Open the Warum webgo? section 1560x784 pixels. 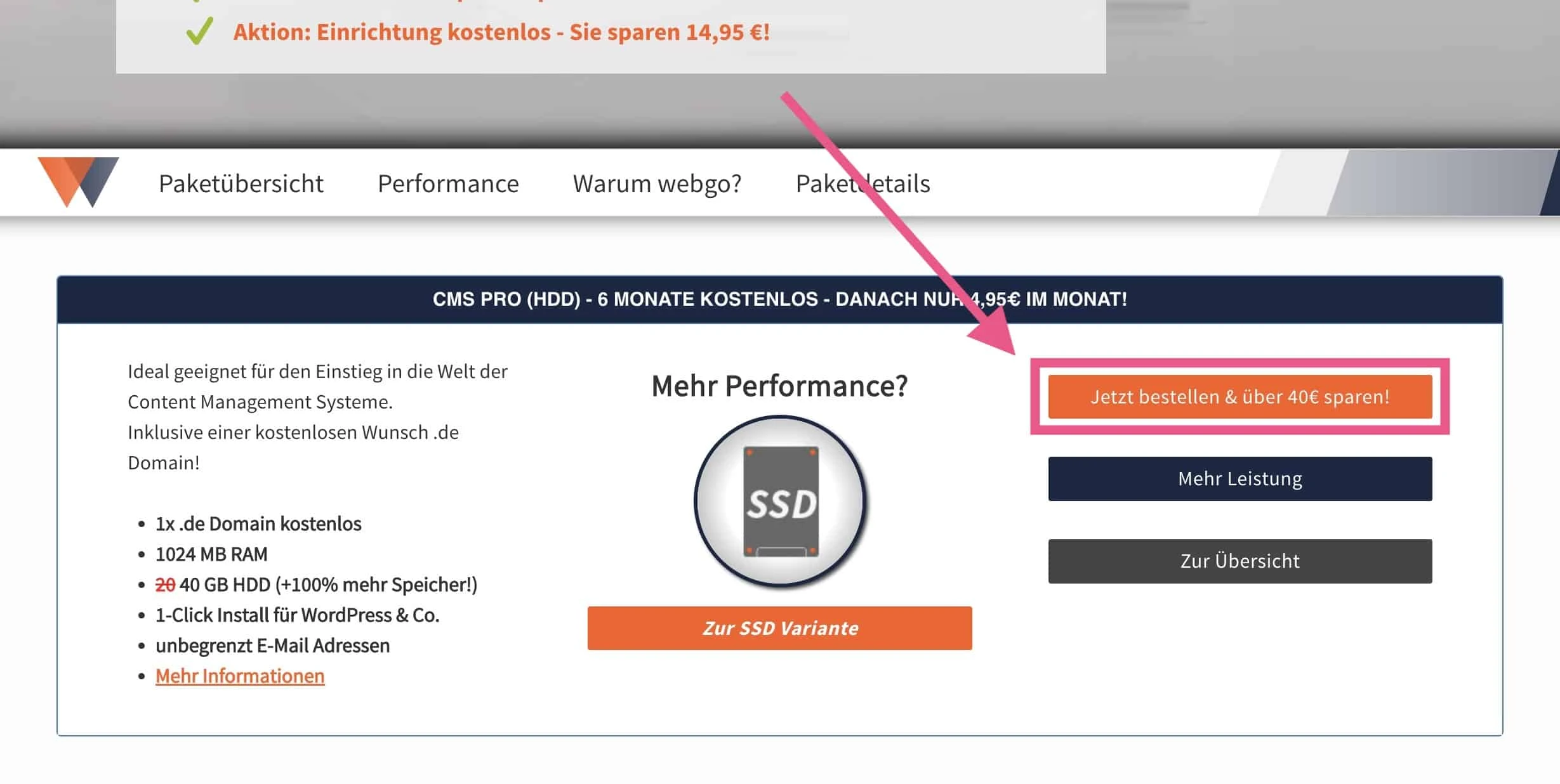[x=656, y=183]
